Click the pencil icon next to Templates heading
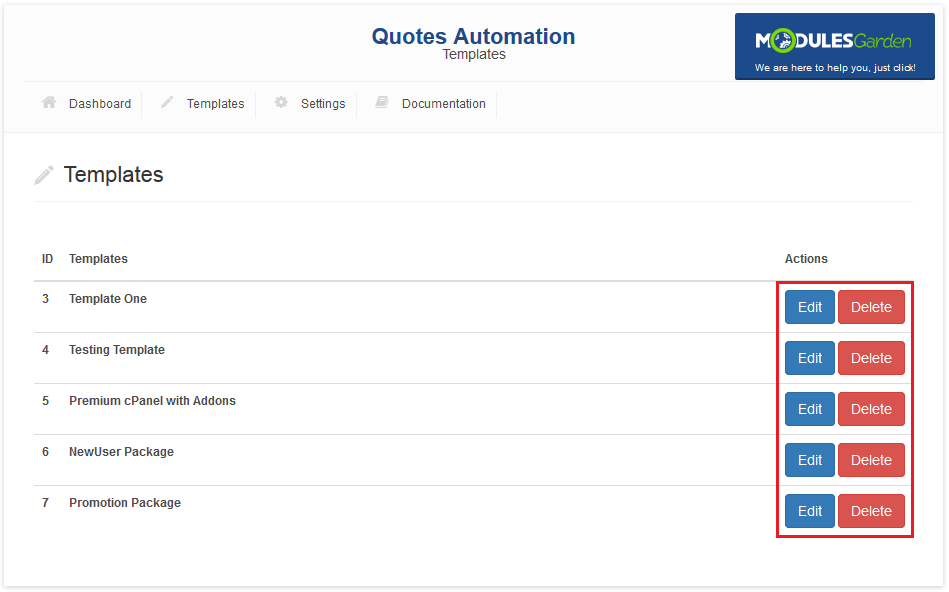 [44, 175]
